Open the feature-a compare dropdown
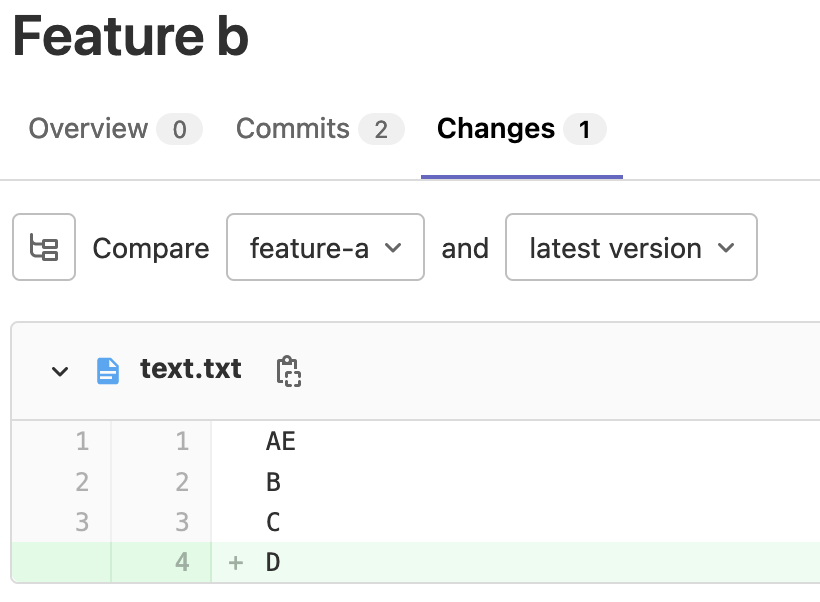The image size is (820, 602). [x=325, y=247]
